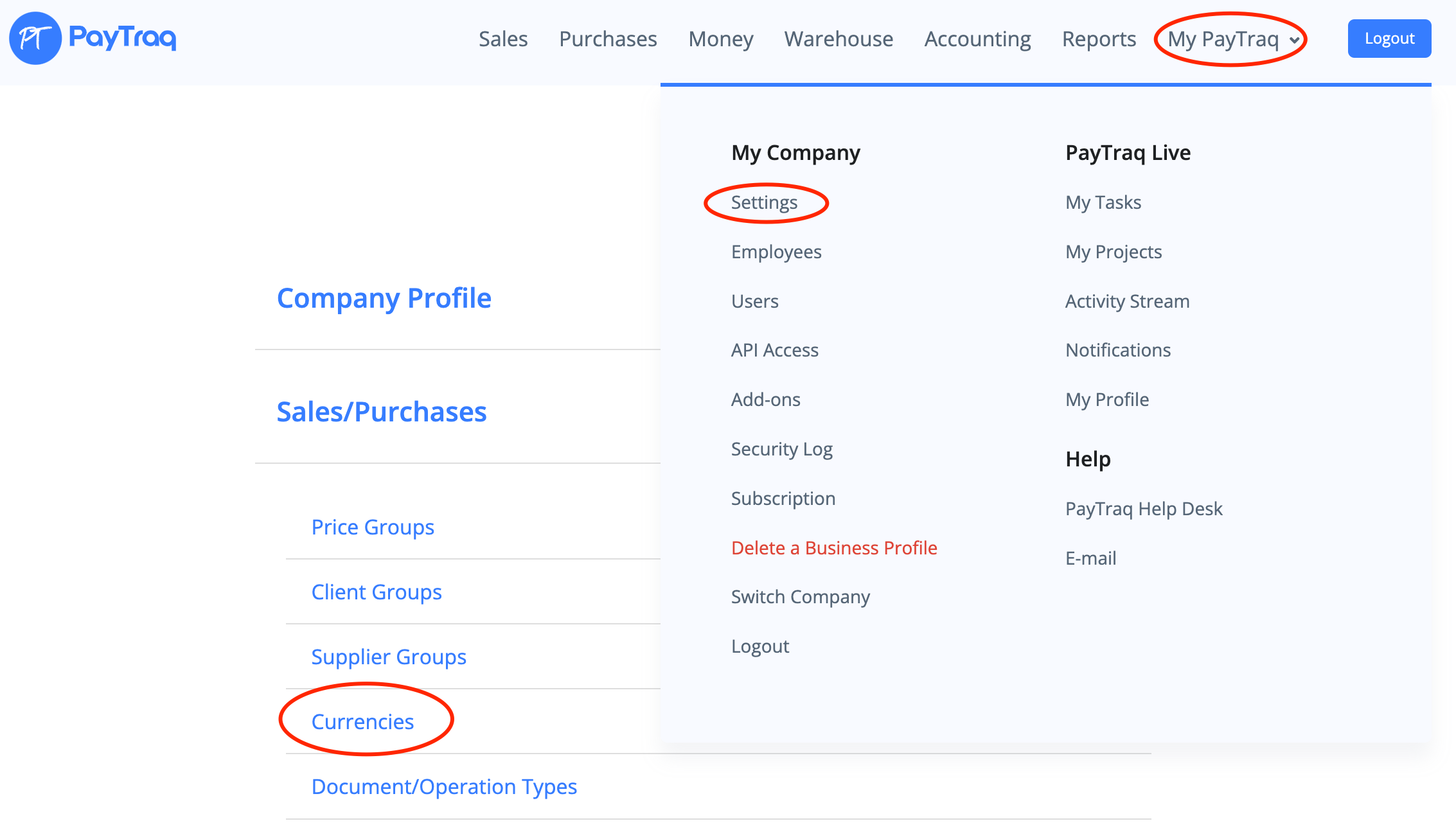
Task: Select Switch Company option
Action: point(800,597)
